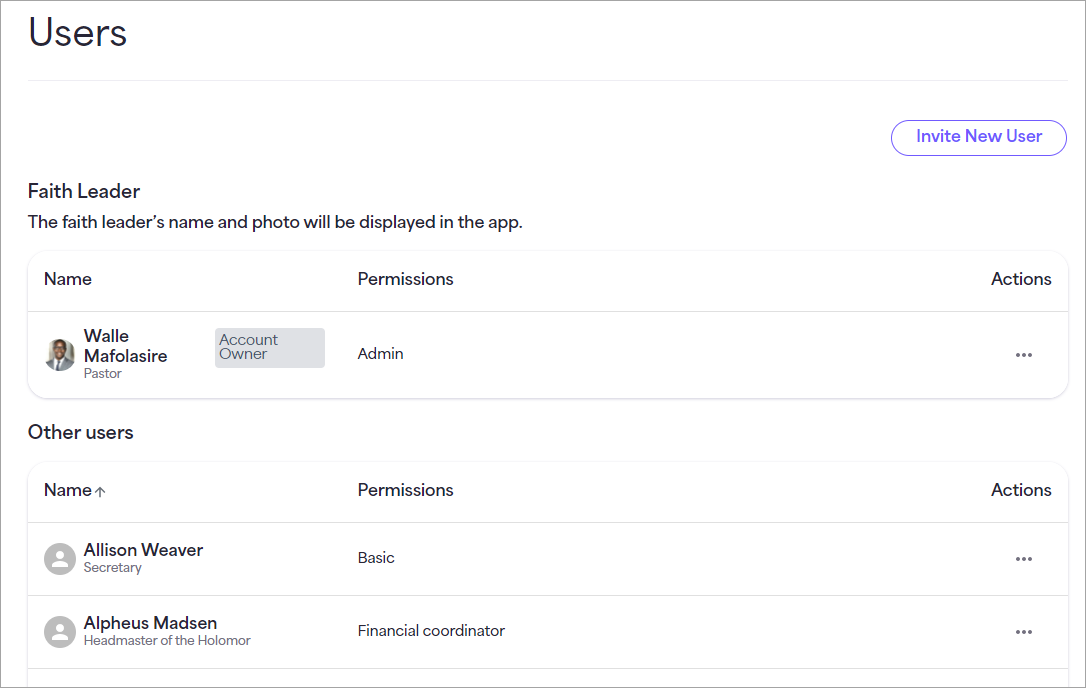Click the Faith Leader section heading
1086x688 pixels.
84,191
